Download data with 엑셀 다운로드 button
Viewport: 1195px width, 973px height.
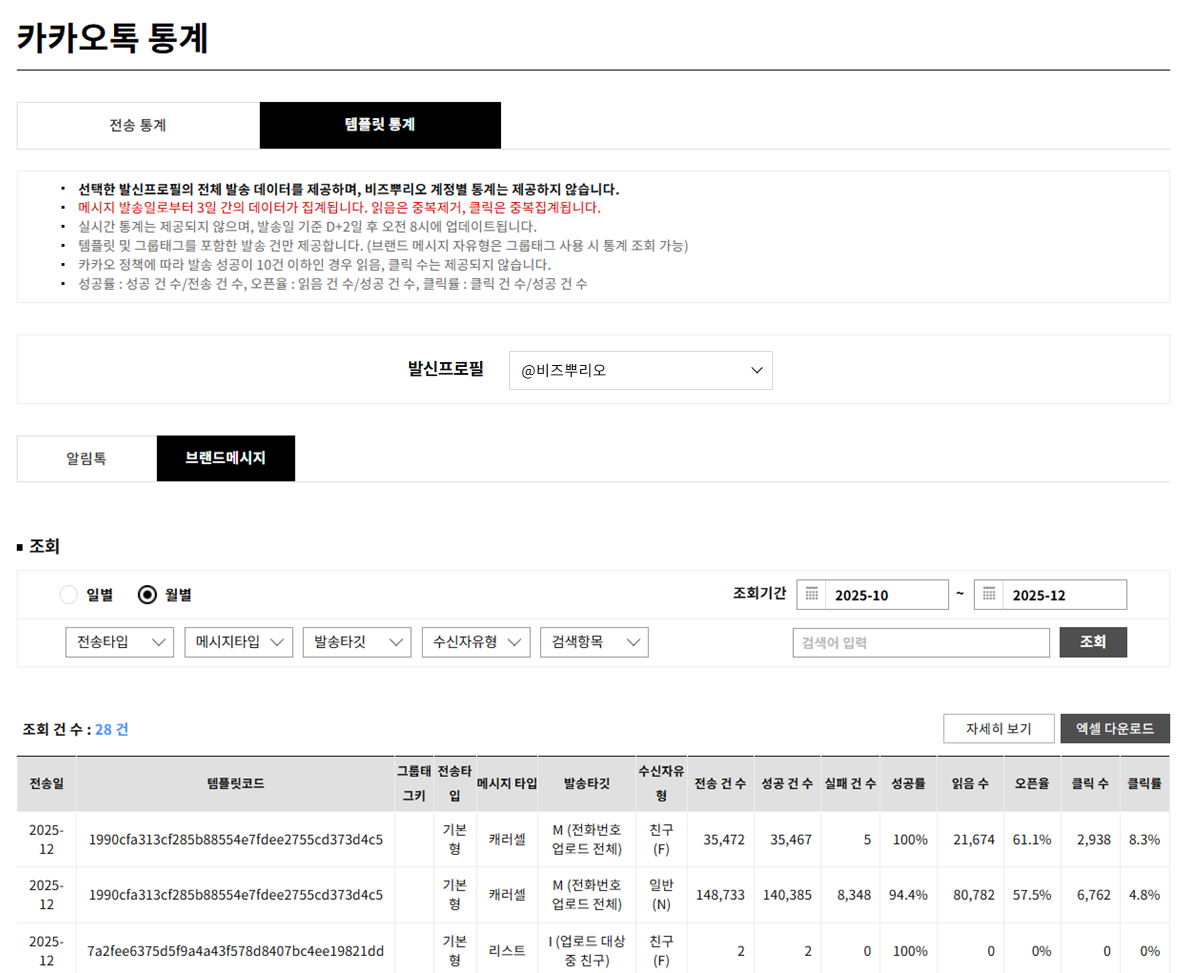(x=1114, y=729)
